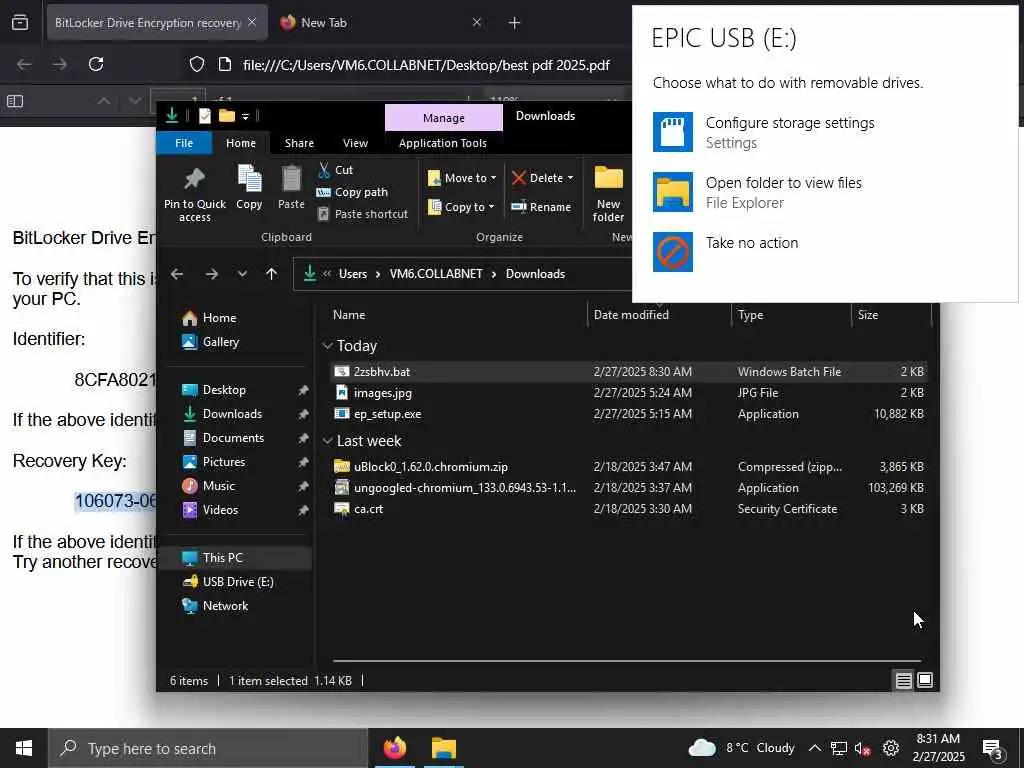Go up one folder level arrow

click(x=272, y=274)
